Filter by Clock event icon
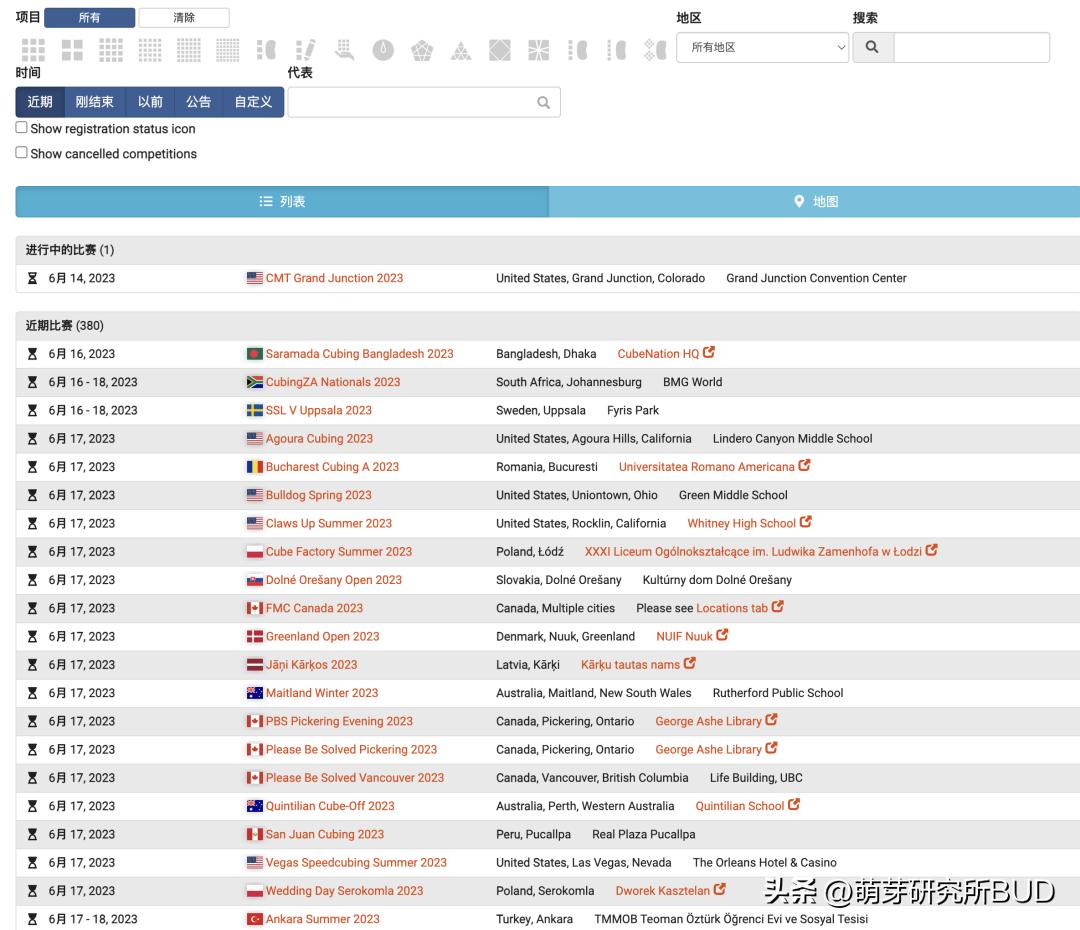 coord(383,49)
